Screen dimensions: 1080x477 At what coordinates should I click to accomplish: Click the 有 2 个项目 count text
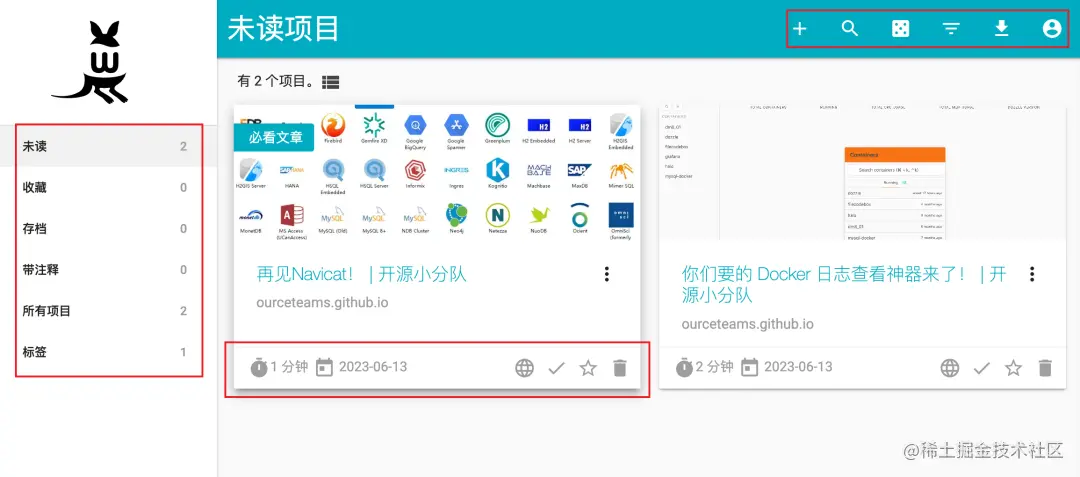click(277, 82)
